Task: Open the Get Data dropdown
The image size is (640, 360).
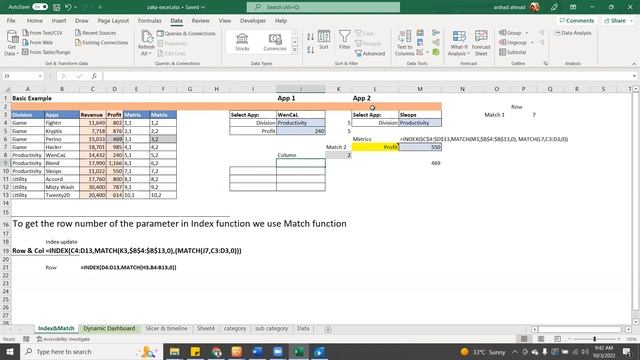Action: coord(11,43)
